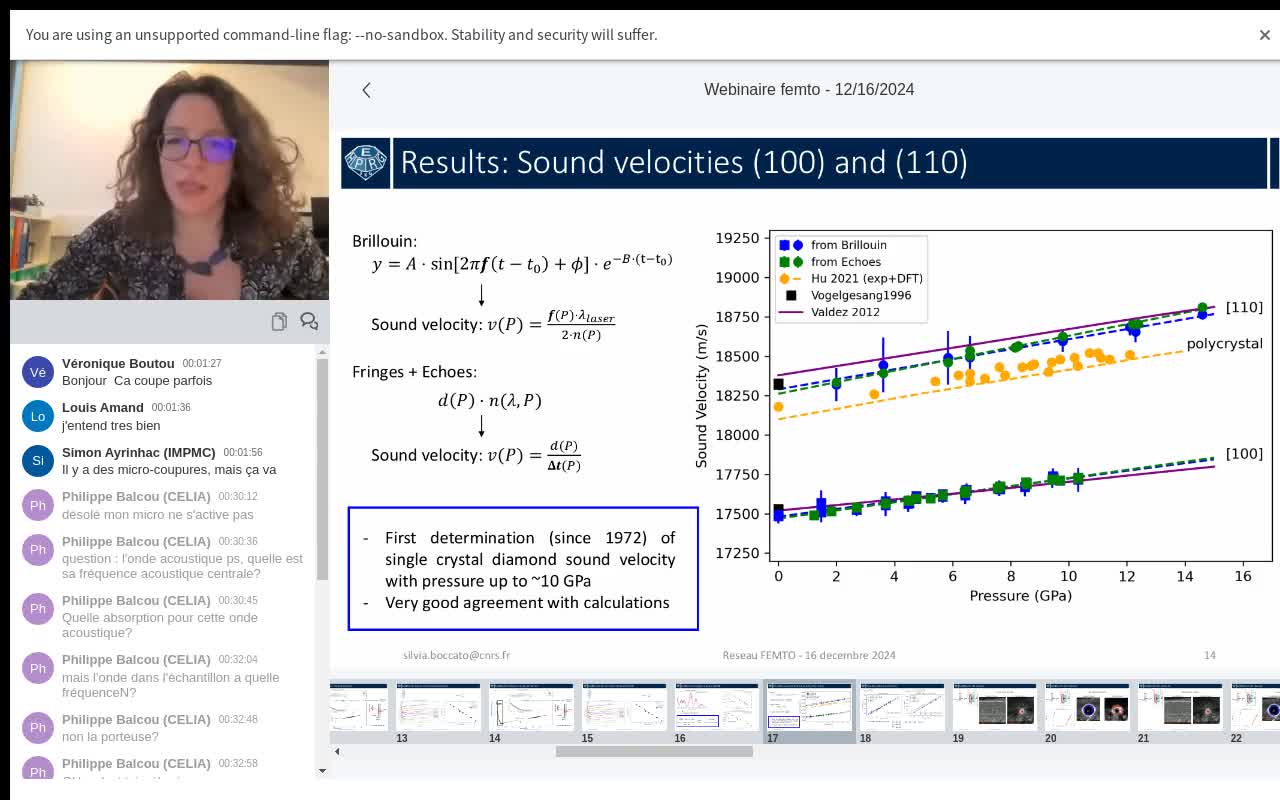The height and width of the screenshot is (800, 1280).
Task: Click Philippe Balcou's message about acoustic absorption
Action: pos(160,625)
